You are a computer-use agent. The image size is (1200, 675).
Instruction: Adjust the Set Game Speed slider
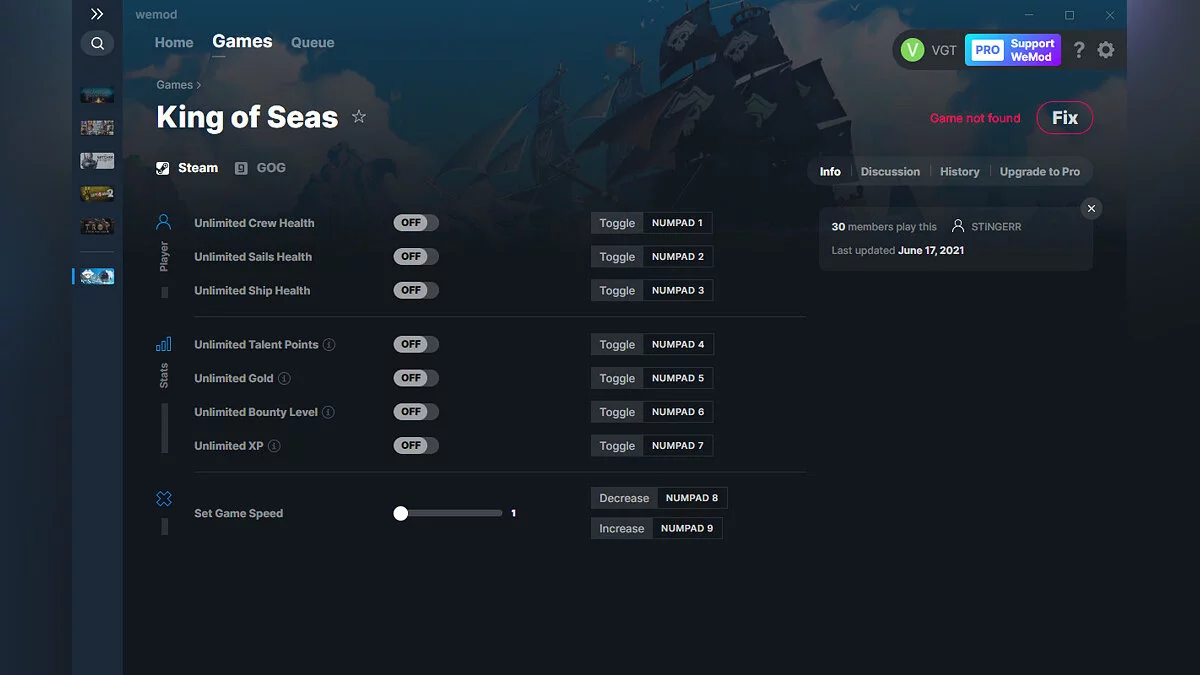(401, 512)
